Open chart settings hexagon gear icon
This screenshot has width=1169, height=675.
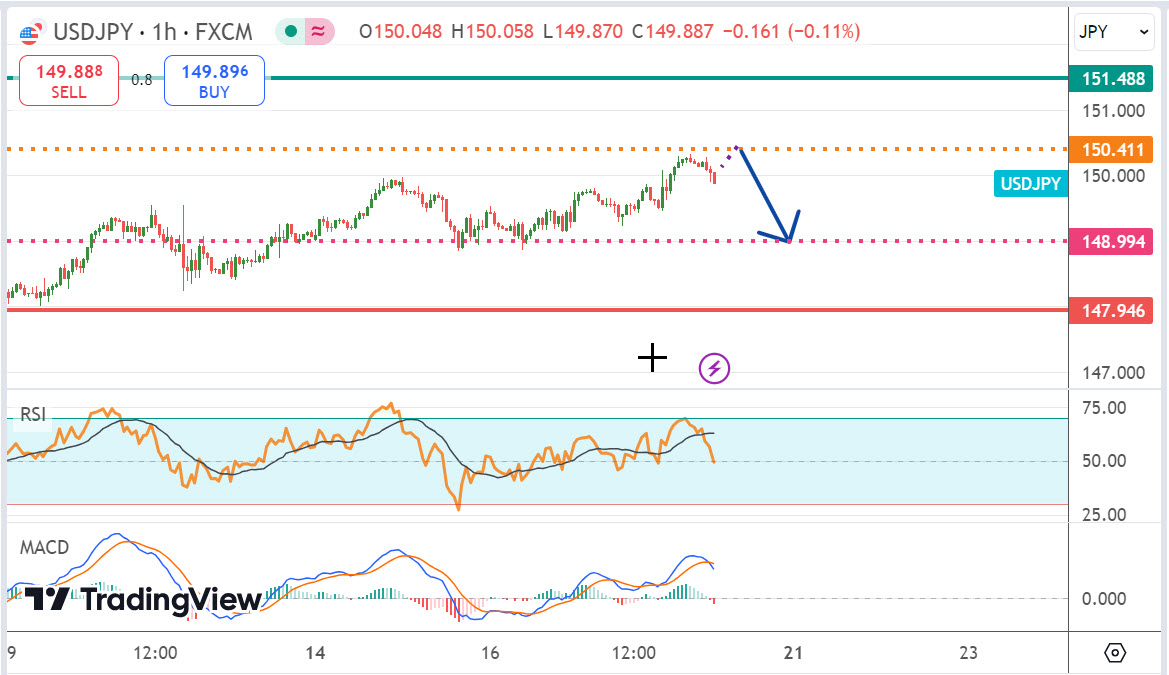point(1116,653)
